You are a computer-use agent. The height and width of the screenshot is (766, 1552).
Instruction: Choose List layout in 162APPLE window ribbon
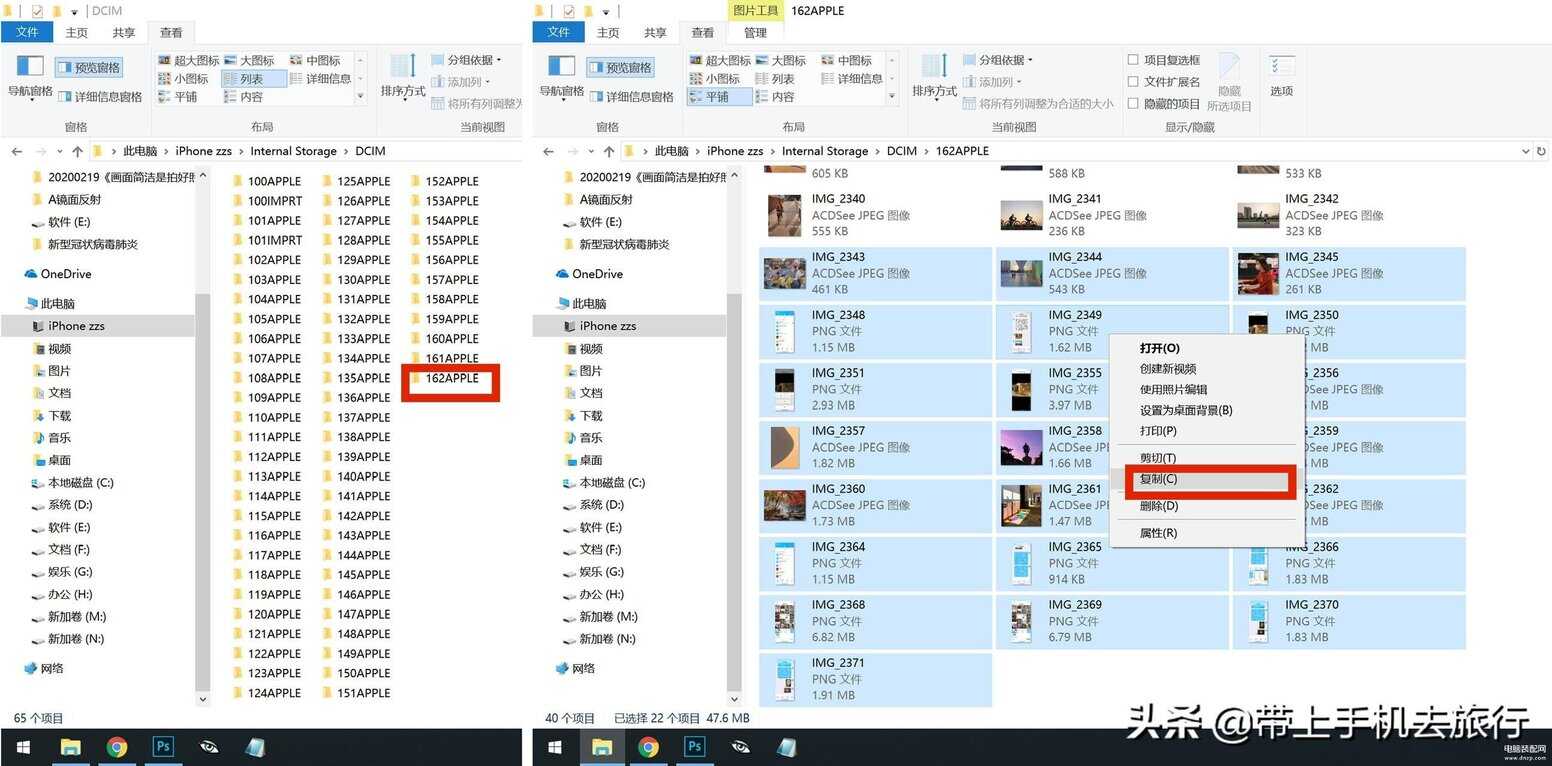[775, 79]
